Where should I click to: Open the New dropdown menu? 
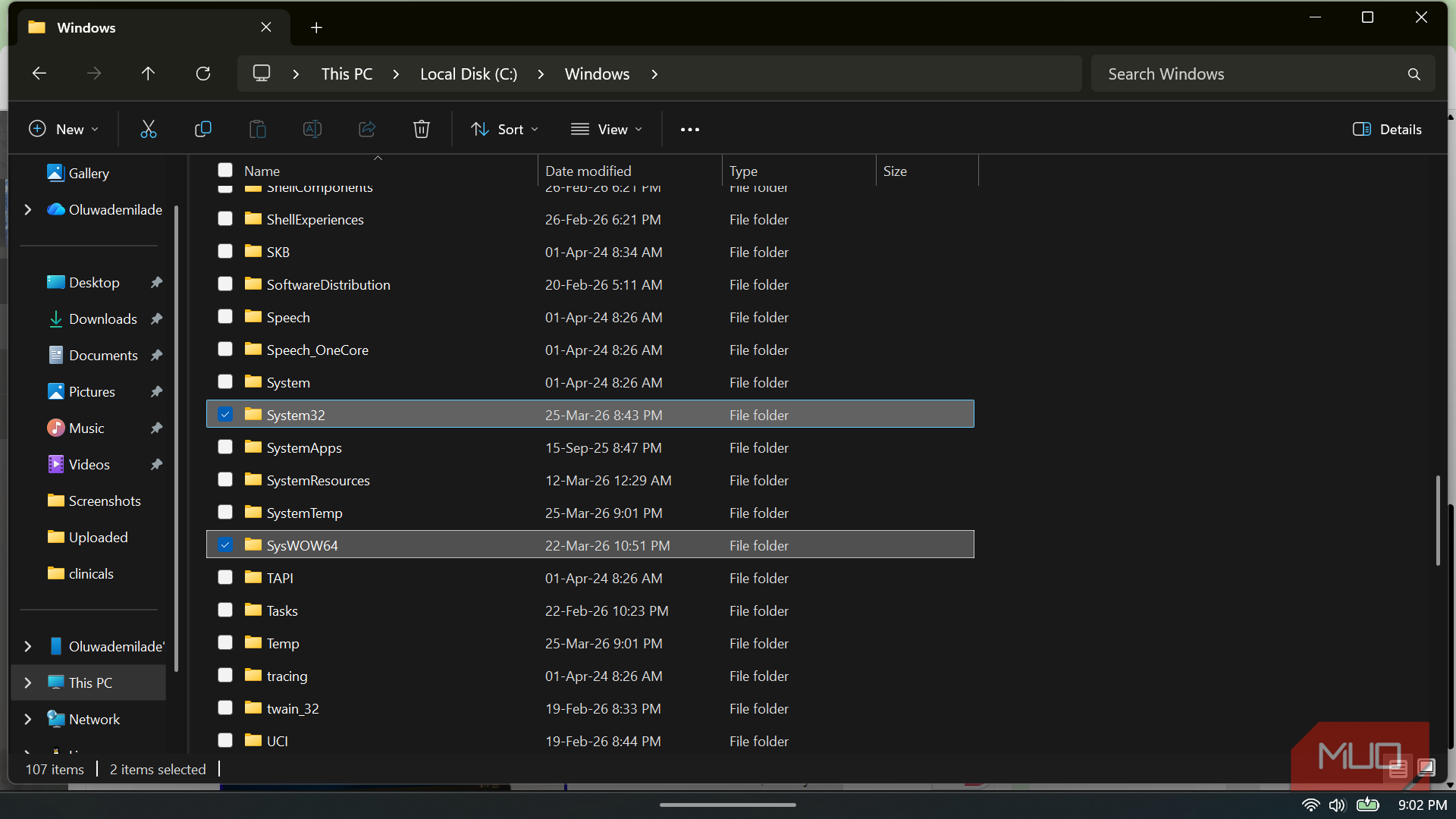[x=64, y=130]
